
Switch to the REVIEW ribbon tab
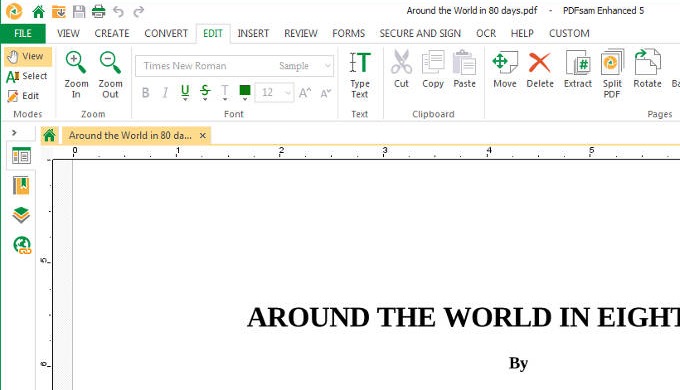coord(301,33)
